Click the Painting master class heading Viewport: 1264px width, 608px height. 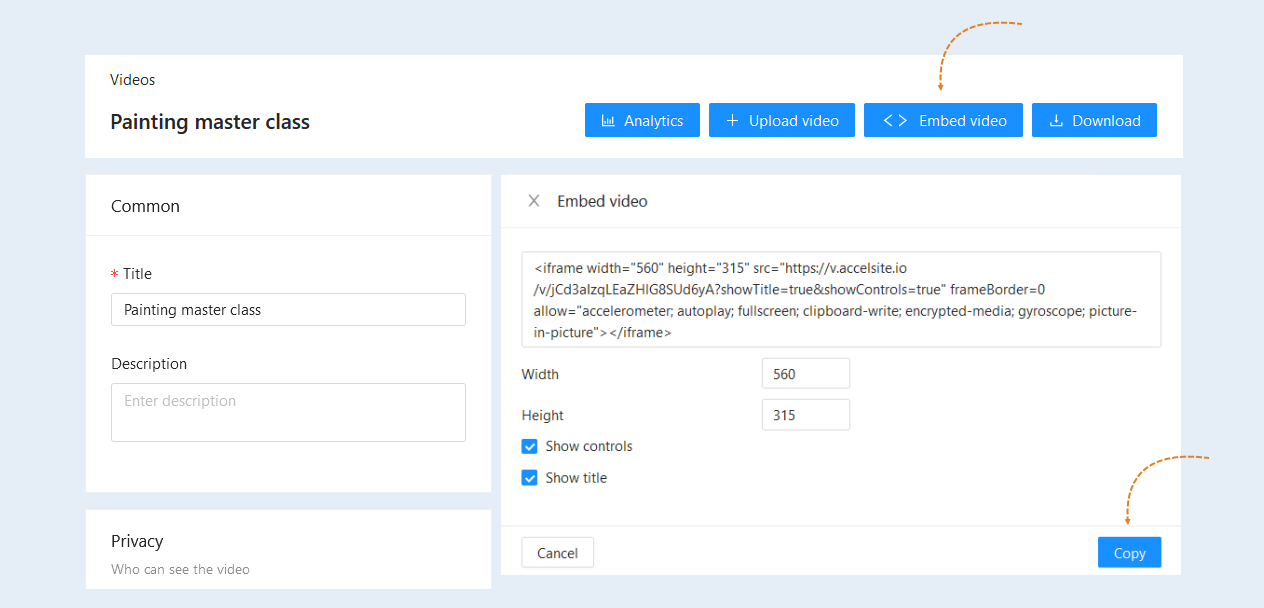[x=210, y=122]
